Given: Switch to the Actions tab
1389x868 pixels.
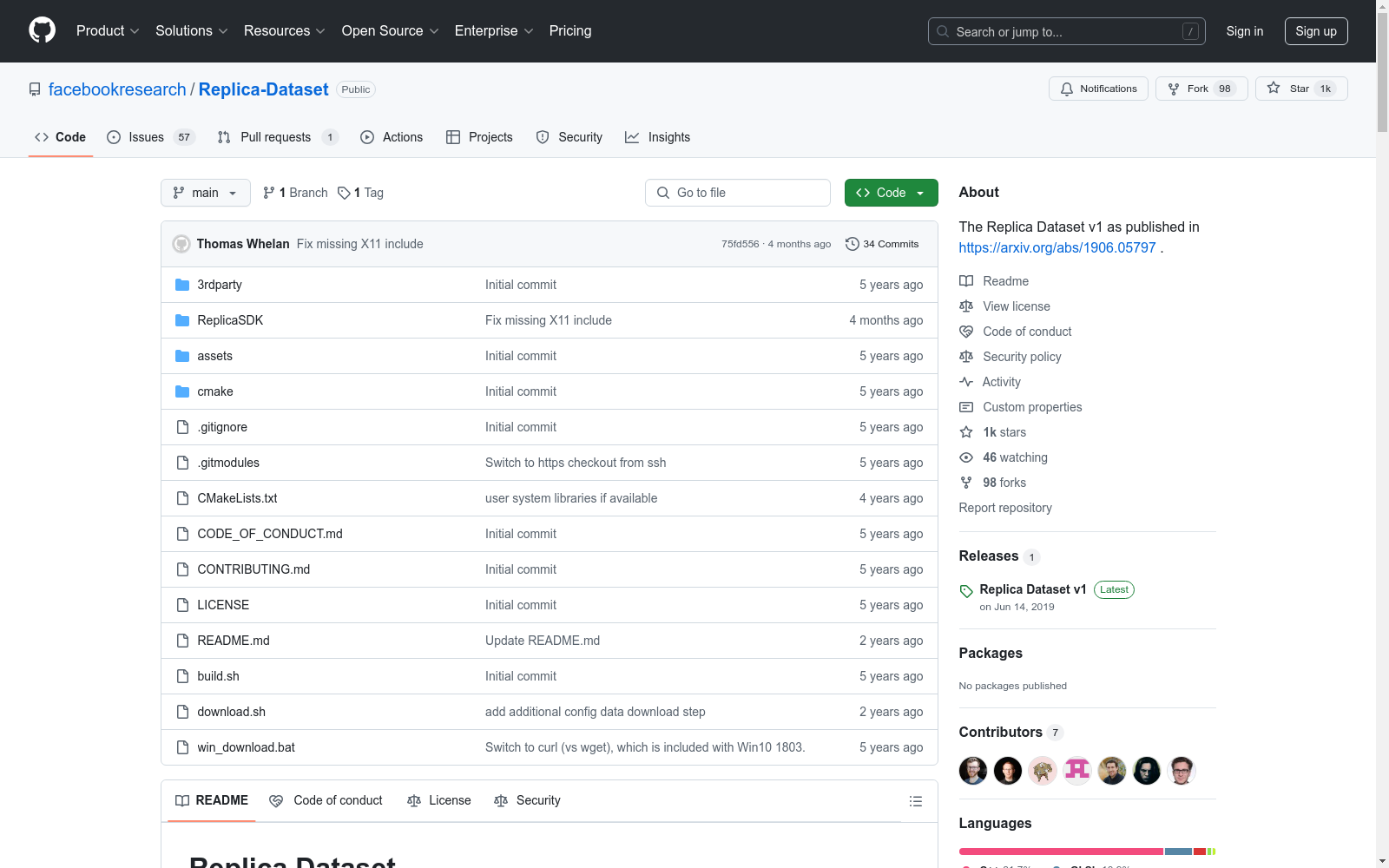Looking at the screenshot, I should click(x=392, y=137).
